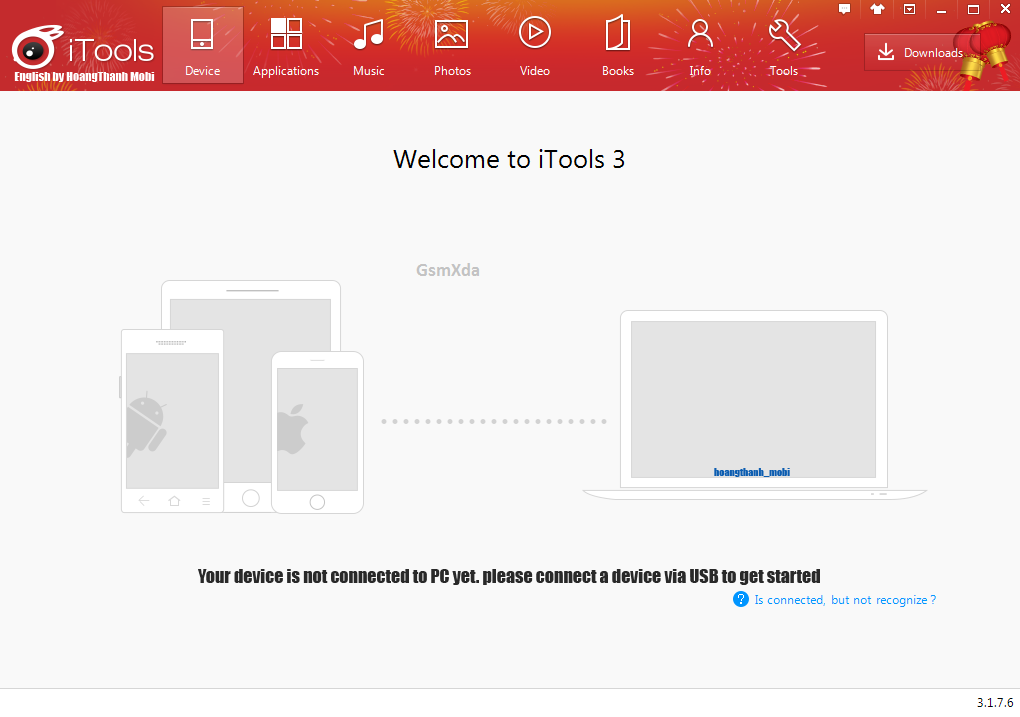Click the Android phone illustration

click(x=172, y=421)
